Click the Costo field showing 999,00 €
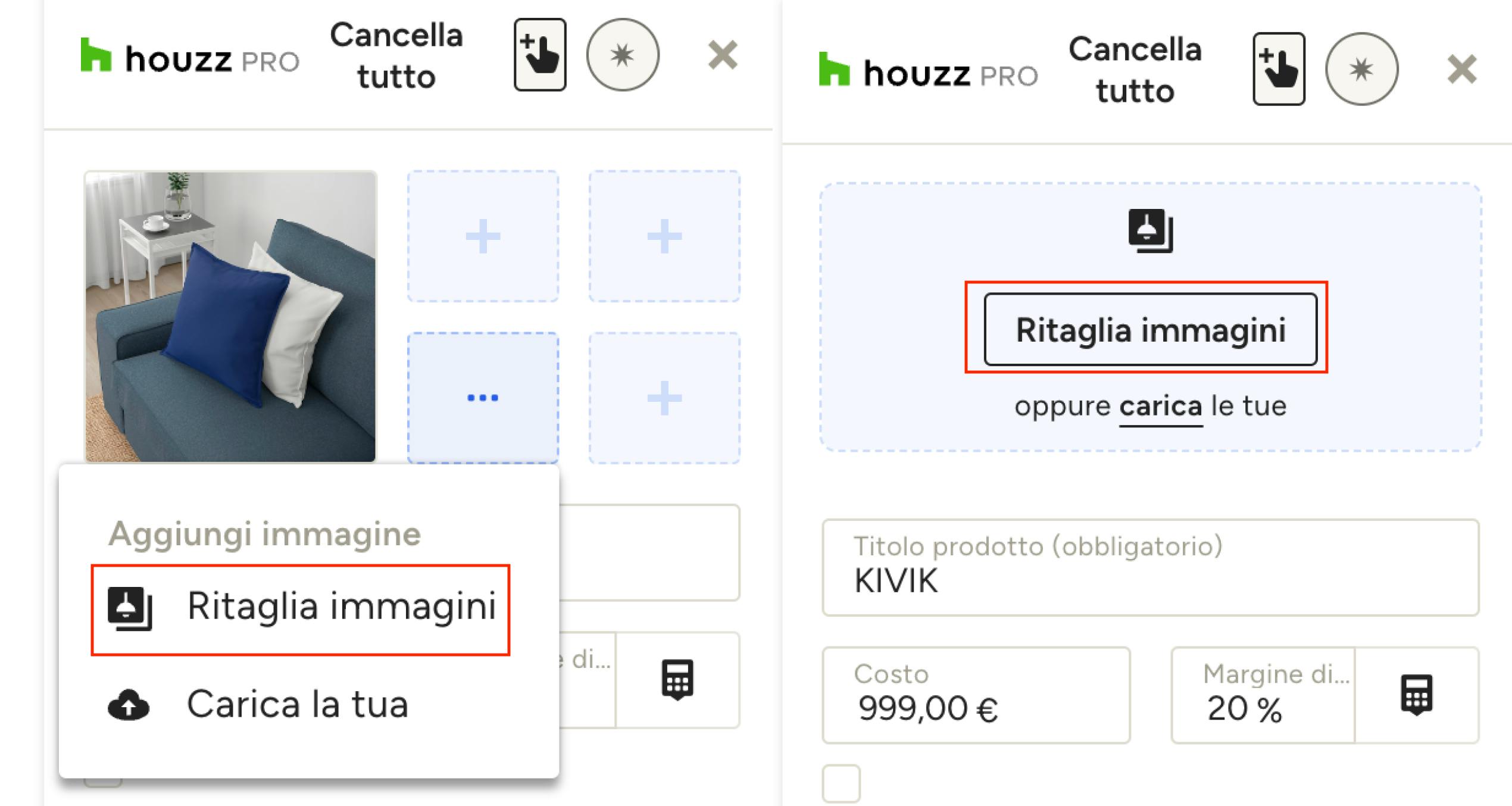The width and height of the screenshot is (1512, 806). pos(976,695)
